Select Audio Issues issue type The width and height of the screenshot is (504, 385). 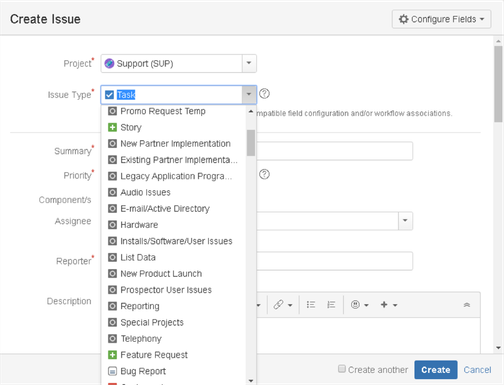173,192
